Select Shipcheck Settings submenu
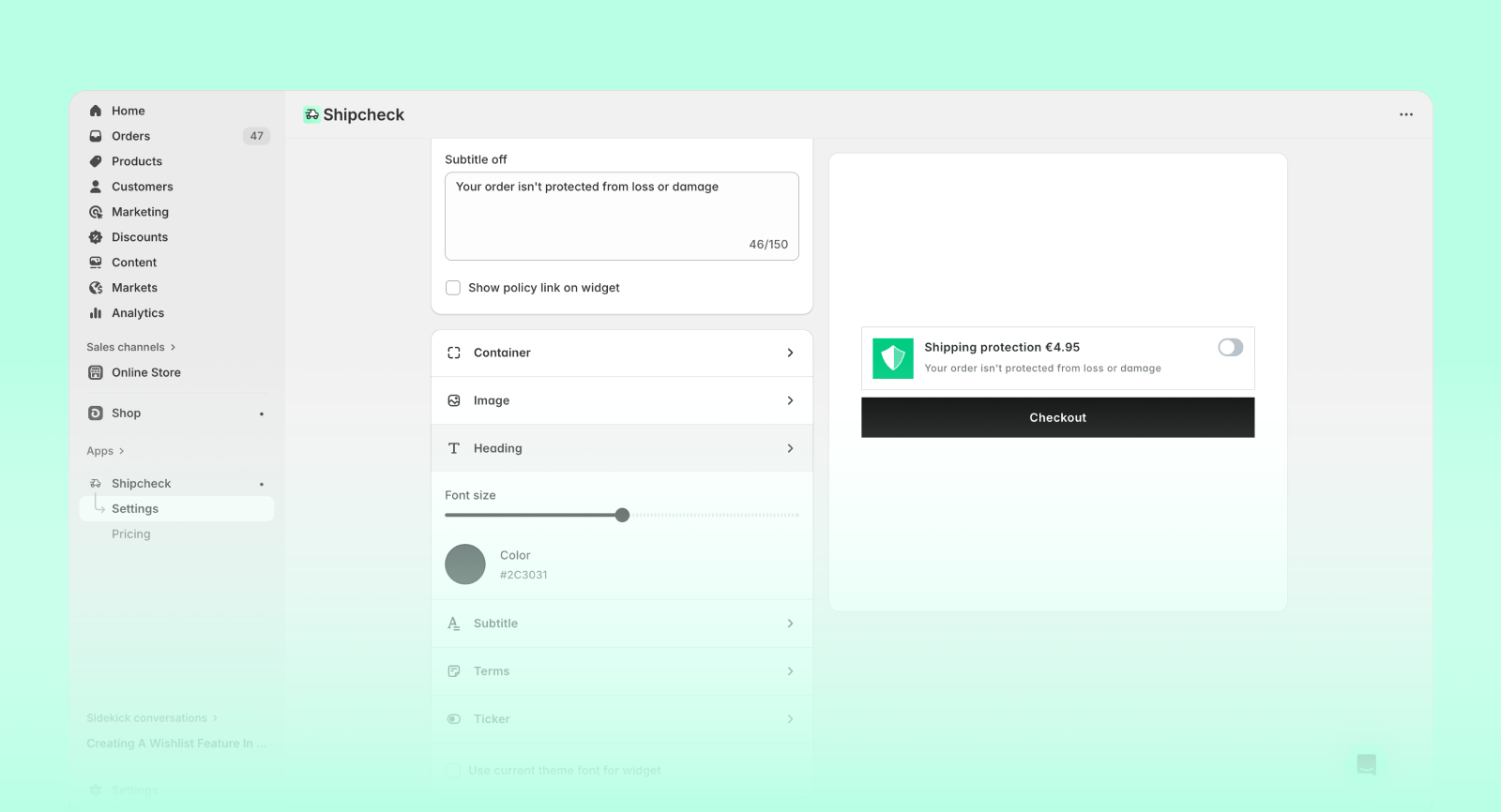The width and height of the screenshot is (1501, 812). (177, 509)
